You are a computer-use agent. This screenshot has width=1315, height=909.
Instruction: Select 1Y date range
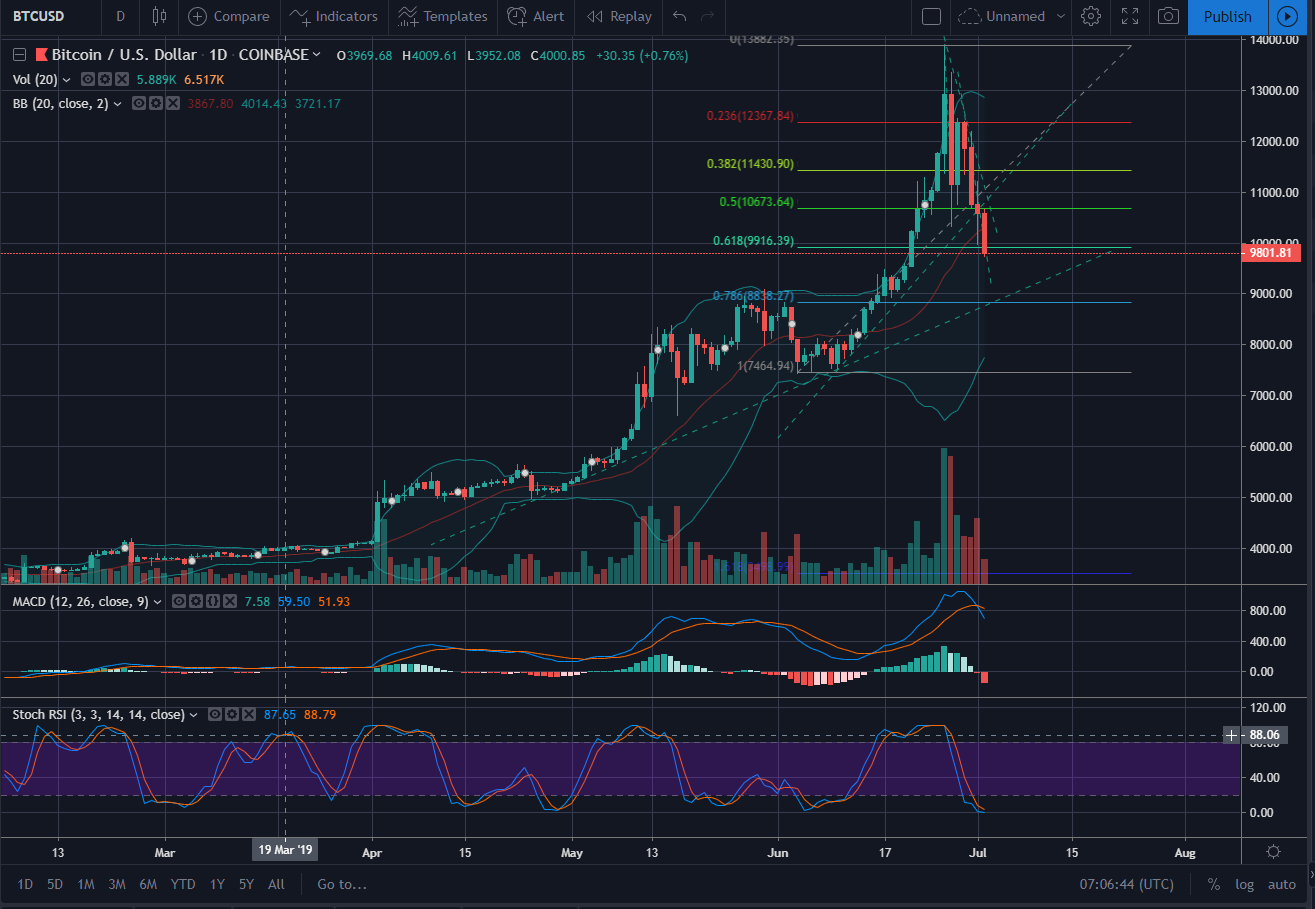click(x=217, y=884)
